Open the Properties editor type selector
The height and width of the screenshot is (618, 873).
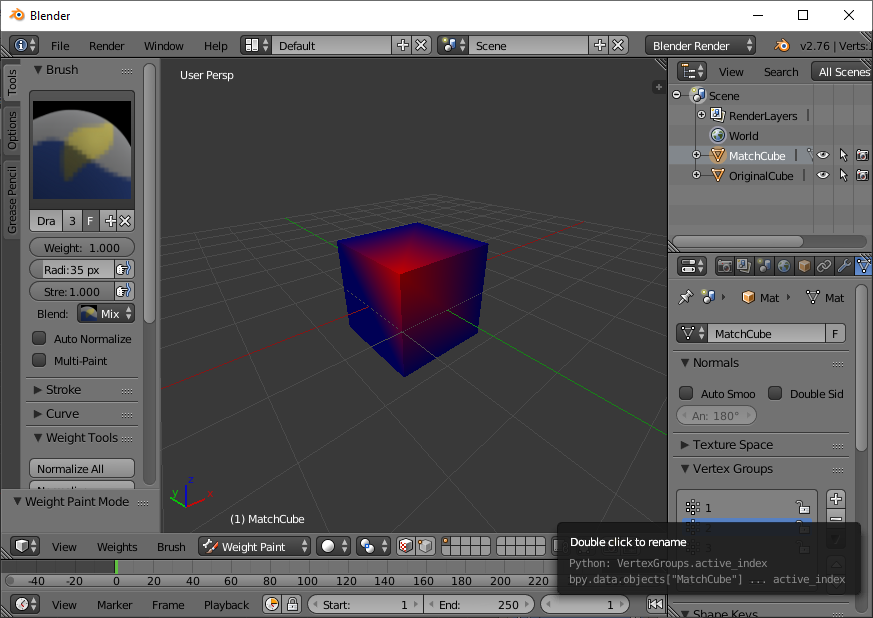(692, 266)
